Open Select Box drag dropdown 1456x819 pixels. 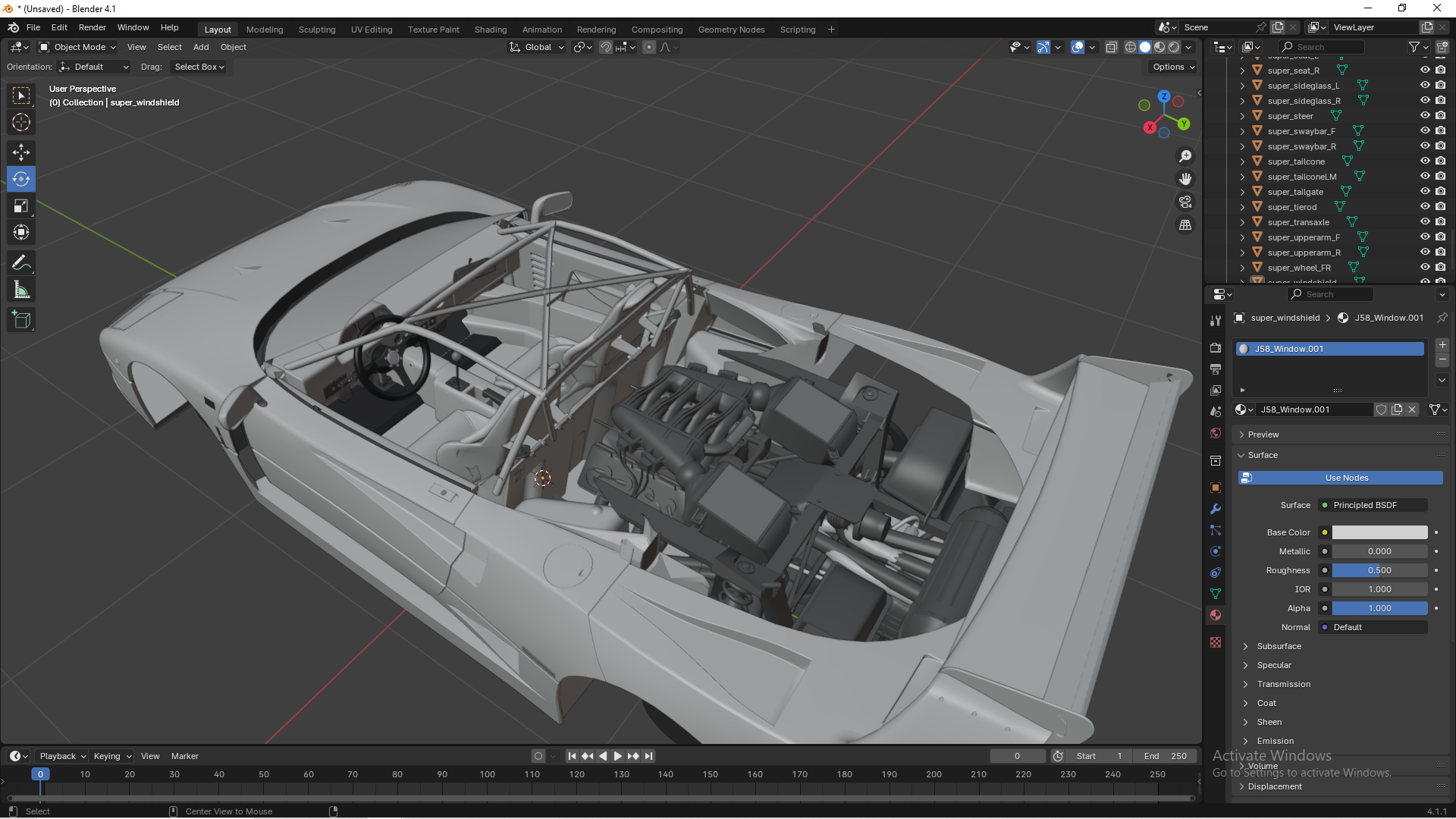[x=199, y=67]
